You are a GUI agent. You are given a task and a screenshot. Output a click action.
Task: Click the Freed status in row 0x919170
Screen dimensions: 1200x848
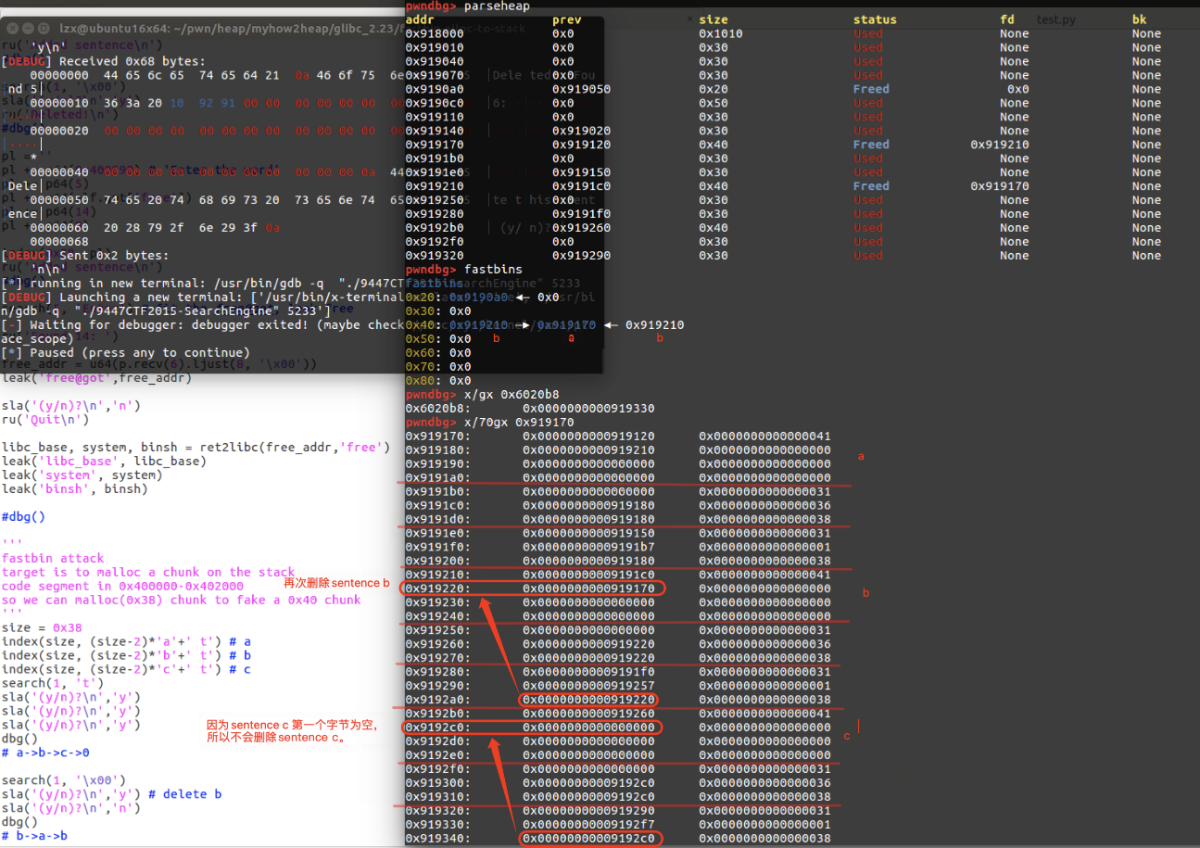[870, 145]
